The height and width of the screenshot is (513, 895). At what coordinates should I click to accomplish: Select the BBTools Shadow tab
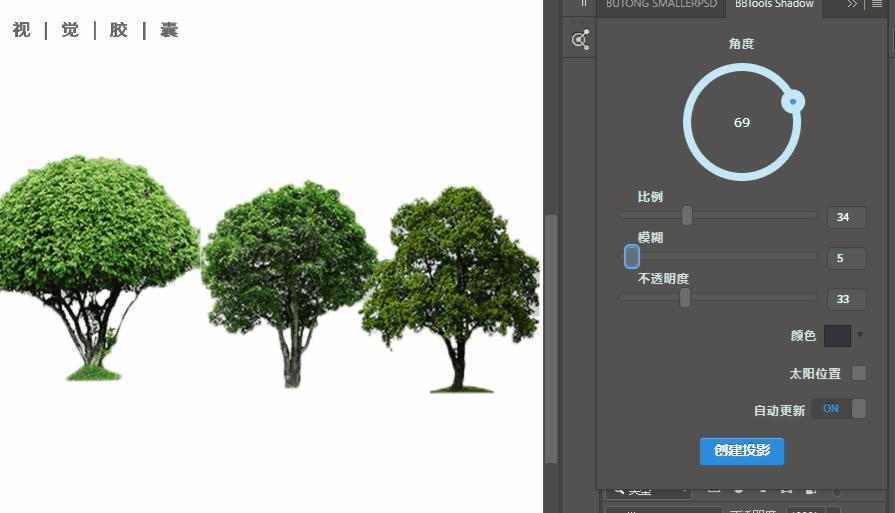[774, 5]
